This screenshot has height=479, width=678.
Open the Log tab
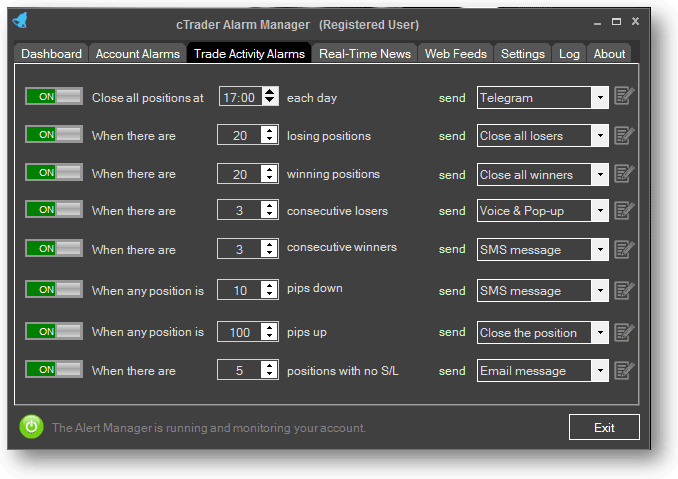click(569, 54)
